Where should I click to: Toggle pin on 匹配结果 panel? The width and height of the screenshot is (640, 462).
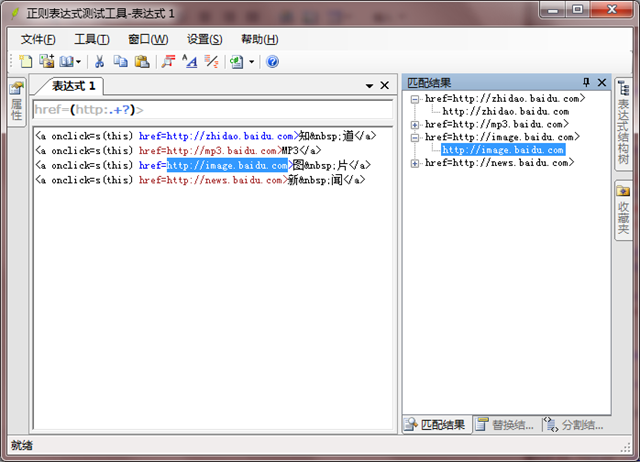point(586,82)
